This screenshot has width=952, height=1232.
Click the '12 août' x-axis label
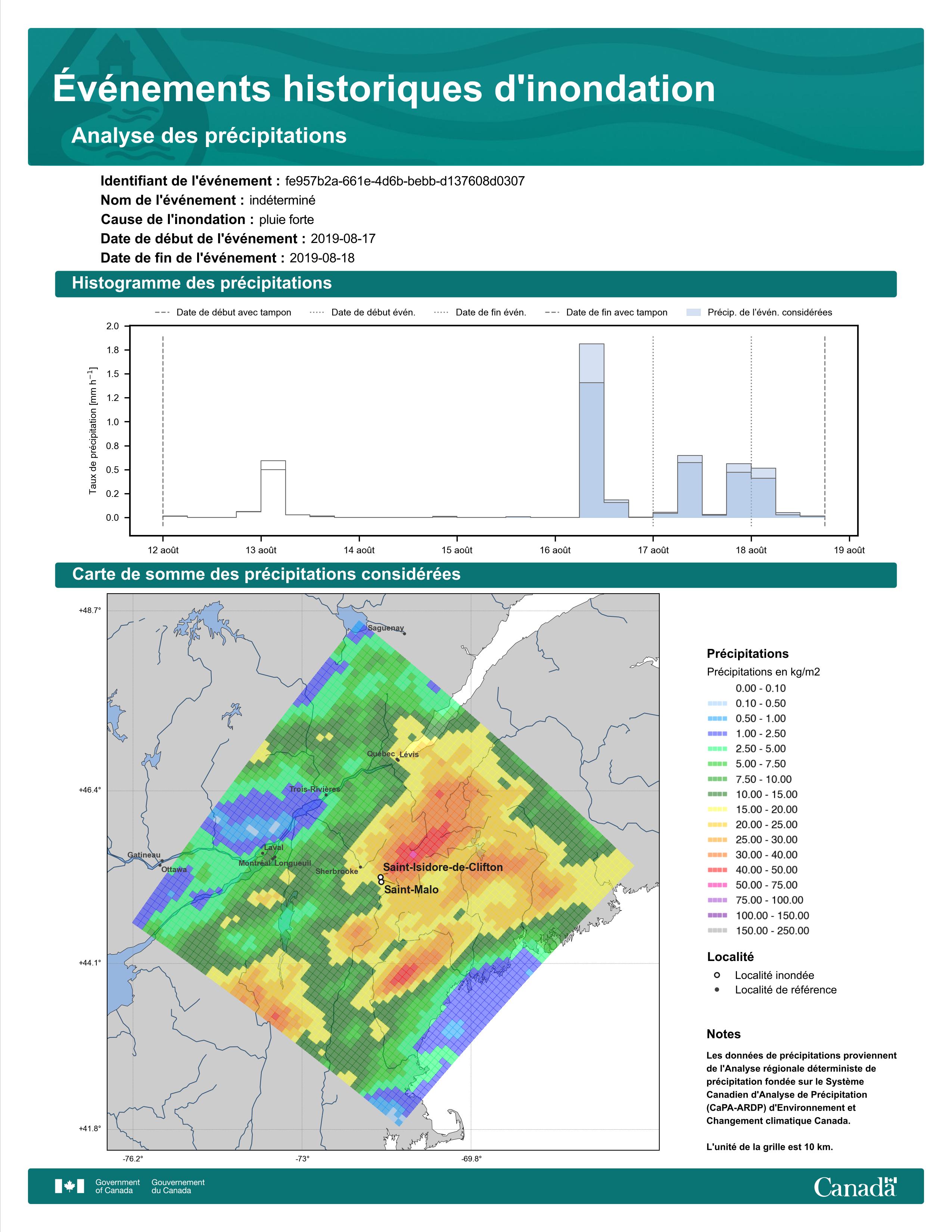point(163,550)
